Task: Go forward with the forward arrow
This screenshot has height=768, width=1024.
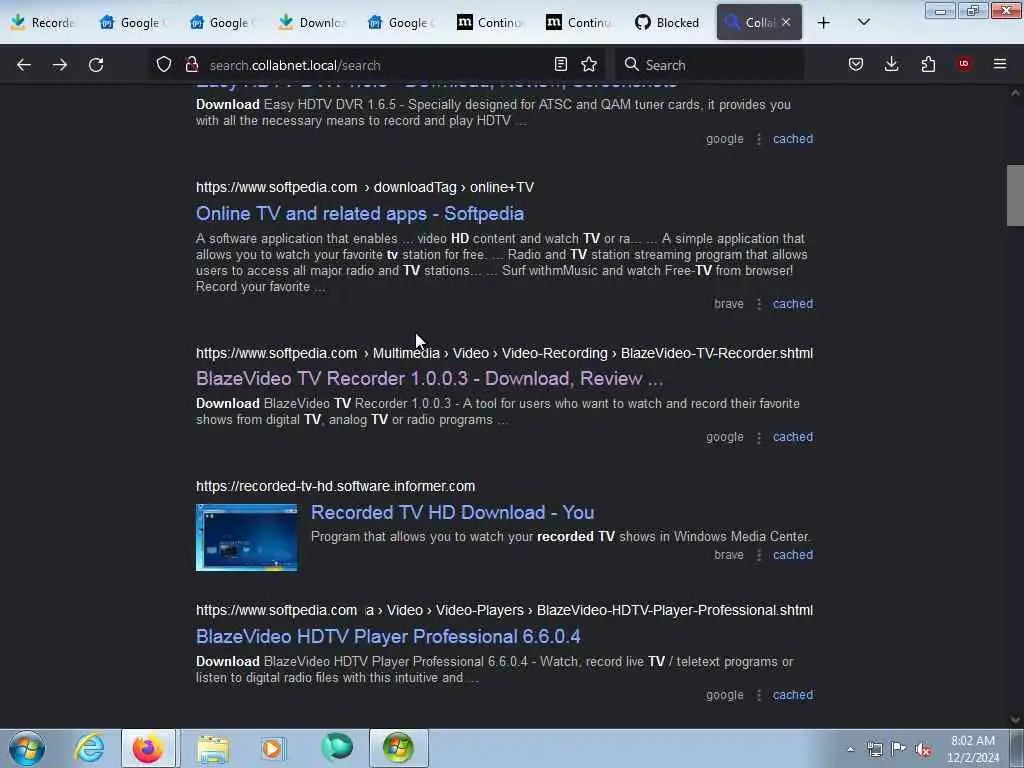Action: point(59,65)
